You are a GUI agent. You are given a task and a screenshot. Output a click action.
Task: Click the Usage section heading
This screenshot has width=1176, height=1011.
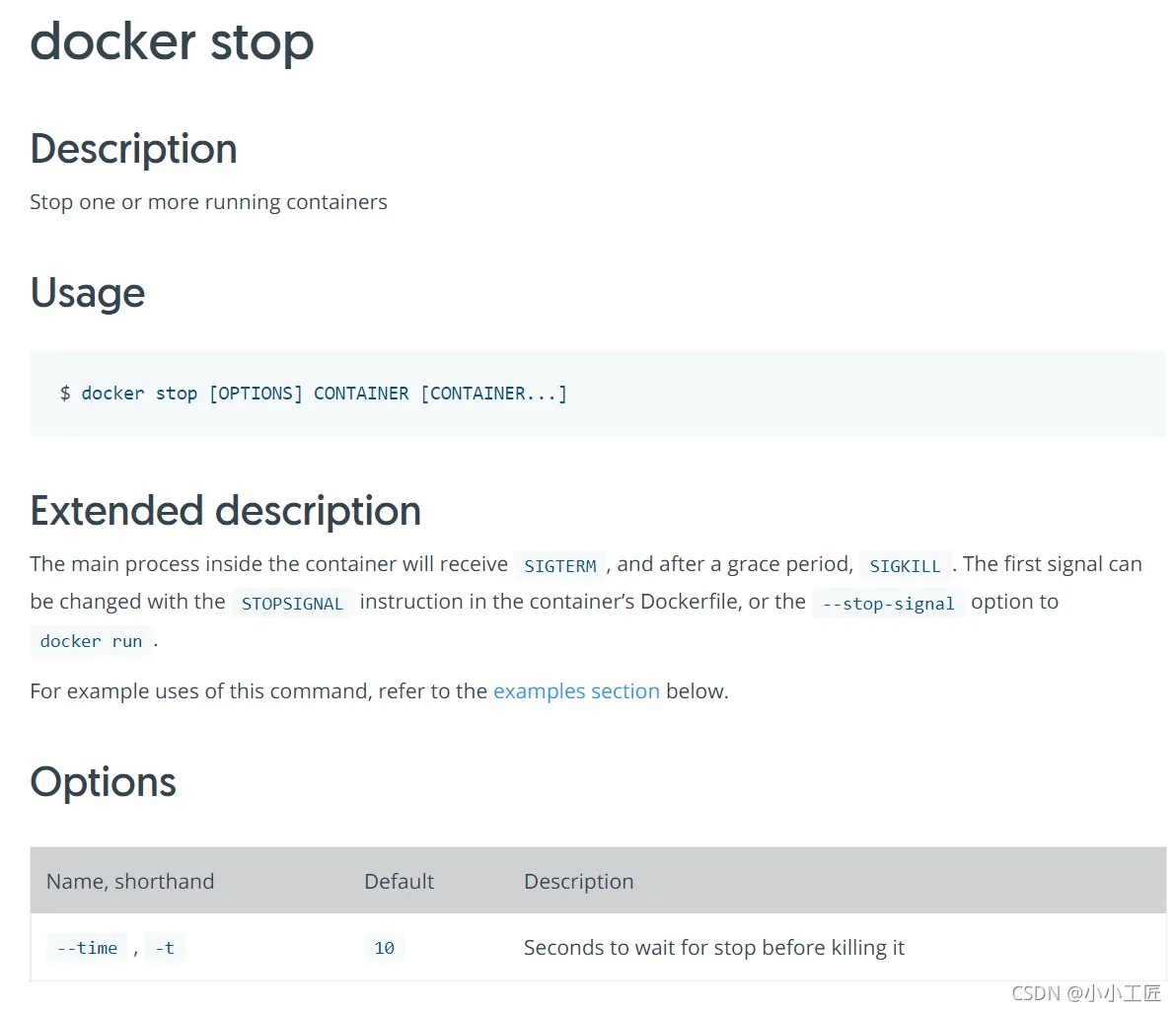tap(88, 293)
